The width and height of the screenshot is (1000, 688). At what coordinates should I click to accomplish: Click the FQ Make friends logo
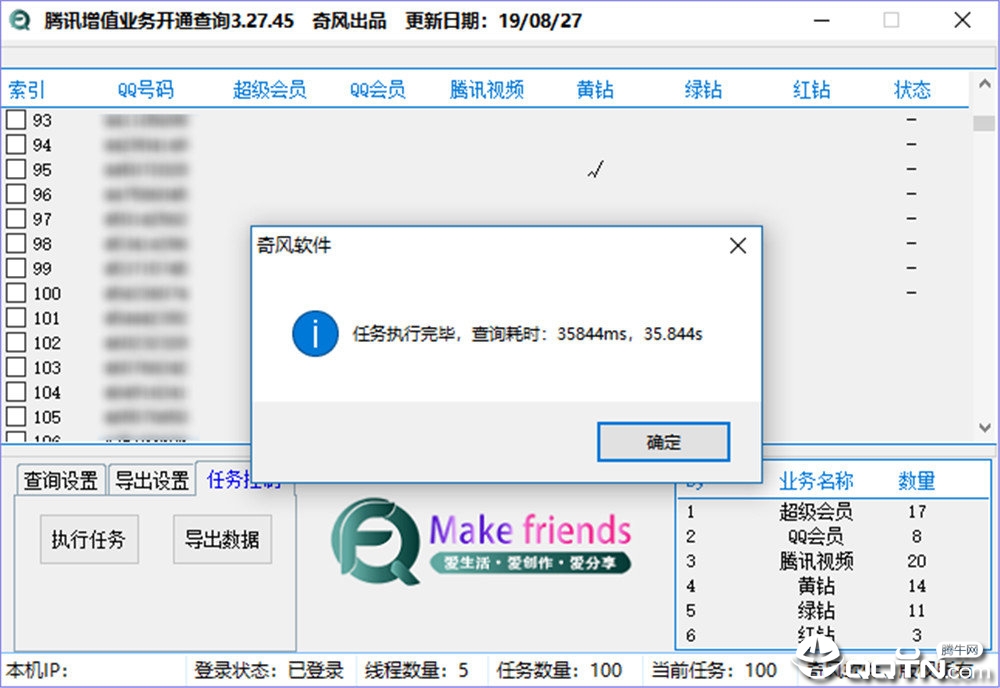(x=481, y=541)
